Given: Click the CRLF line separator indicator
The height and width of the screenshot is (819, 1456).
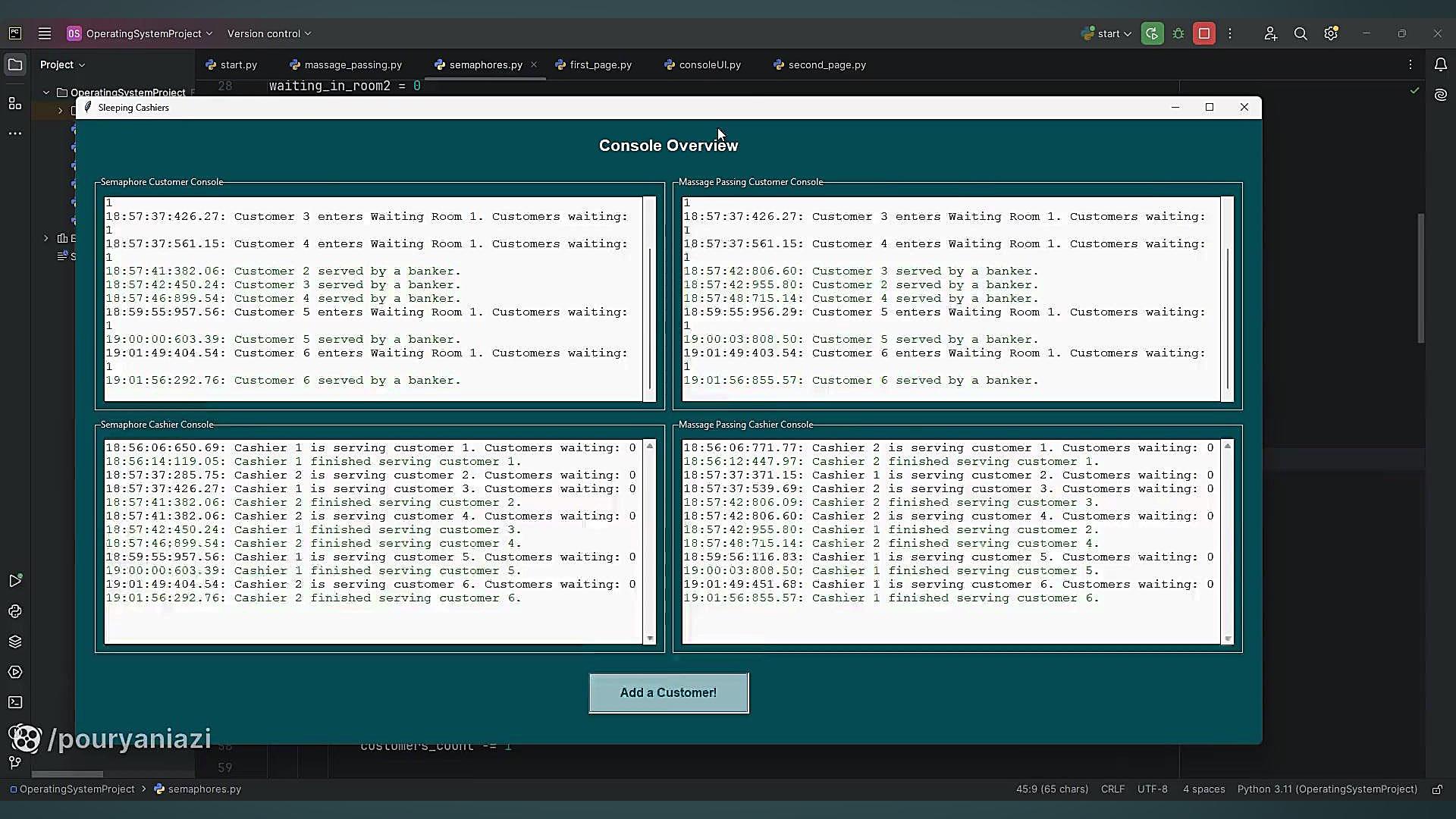Looking at the screenshot, I should 1112,789.
